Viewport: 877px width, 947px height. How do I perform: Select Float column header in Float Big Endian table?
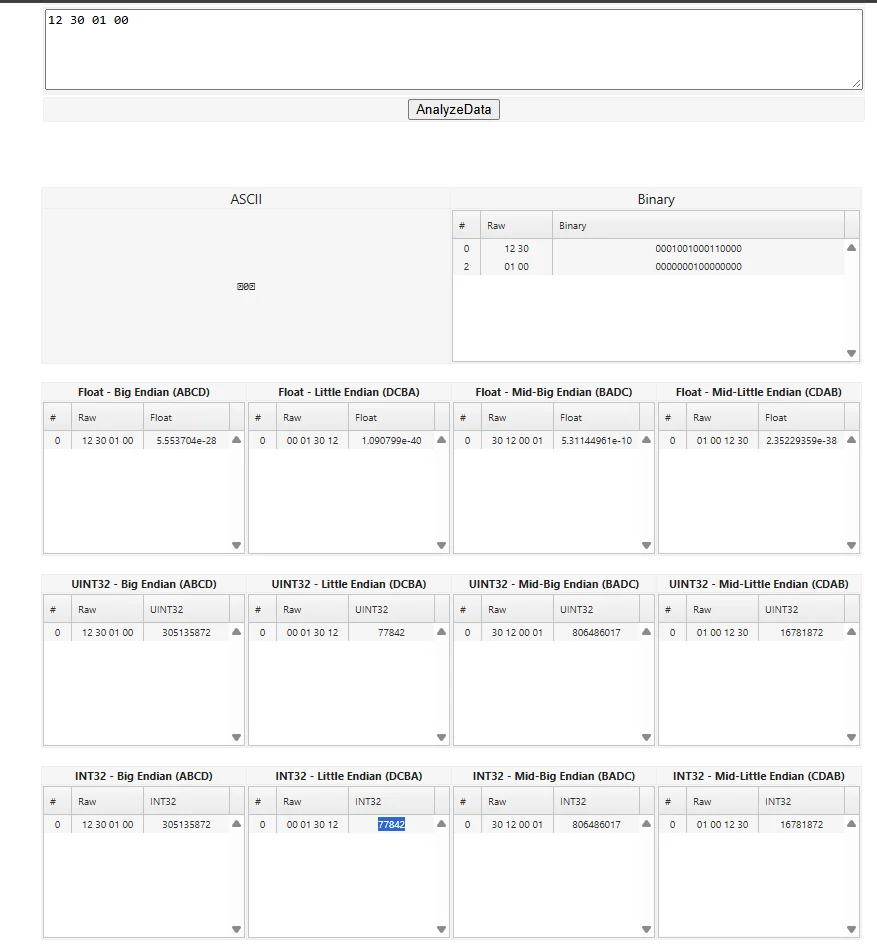(x=186, y=417)
